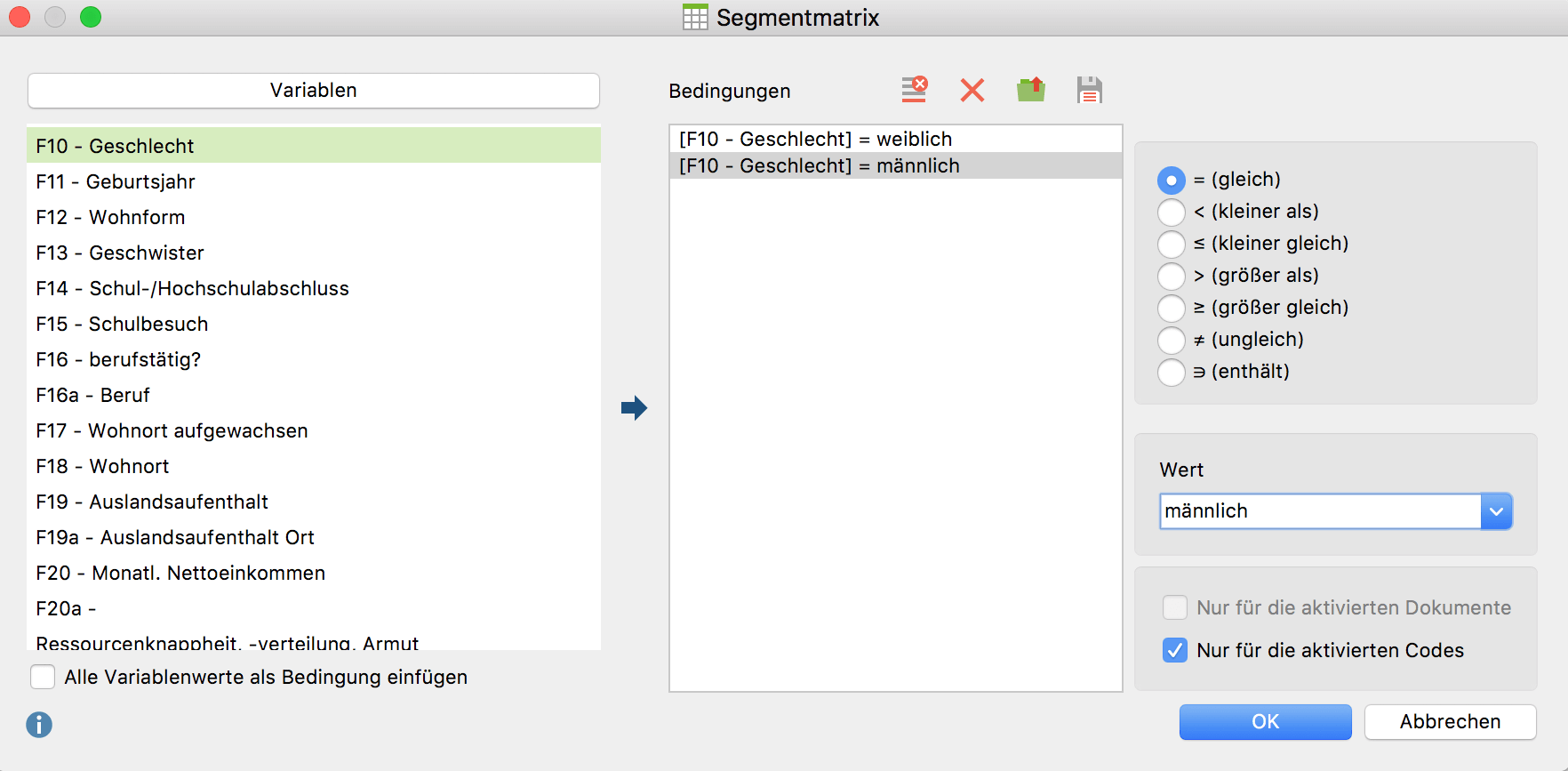The width and height of the screenshot is (1568, 771).
Task: Select the > (größer als) operator
Action: pos(1172,277)
